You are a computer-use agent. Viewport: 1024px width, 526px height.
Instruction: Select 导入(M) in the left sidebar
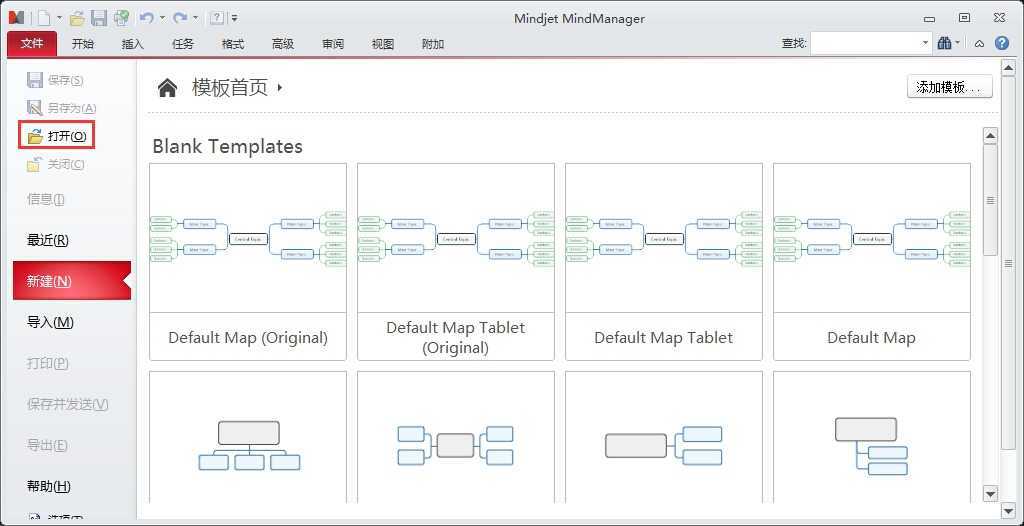pos(50,322)
